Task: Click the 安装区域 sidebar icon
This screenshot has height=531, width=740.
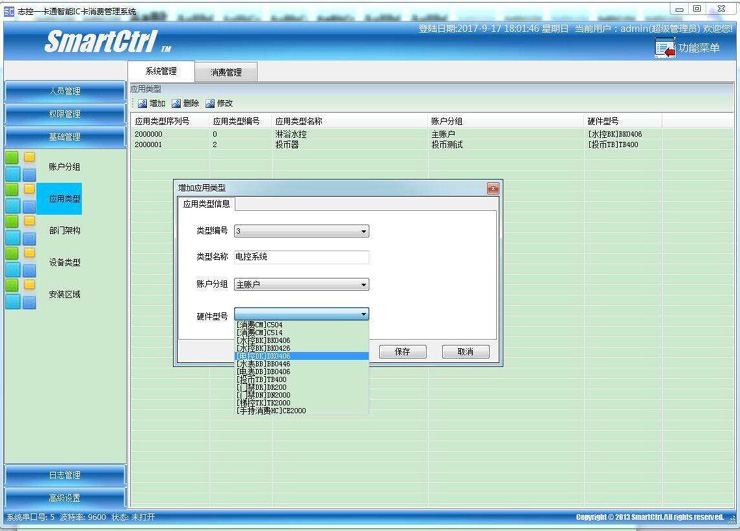Action: [21, 294]
